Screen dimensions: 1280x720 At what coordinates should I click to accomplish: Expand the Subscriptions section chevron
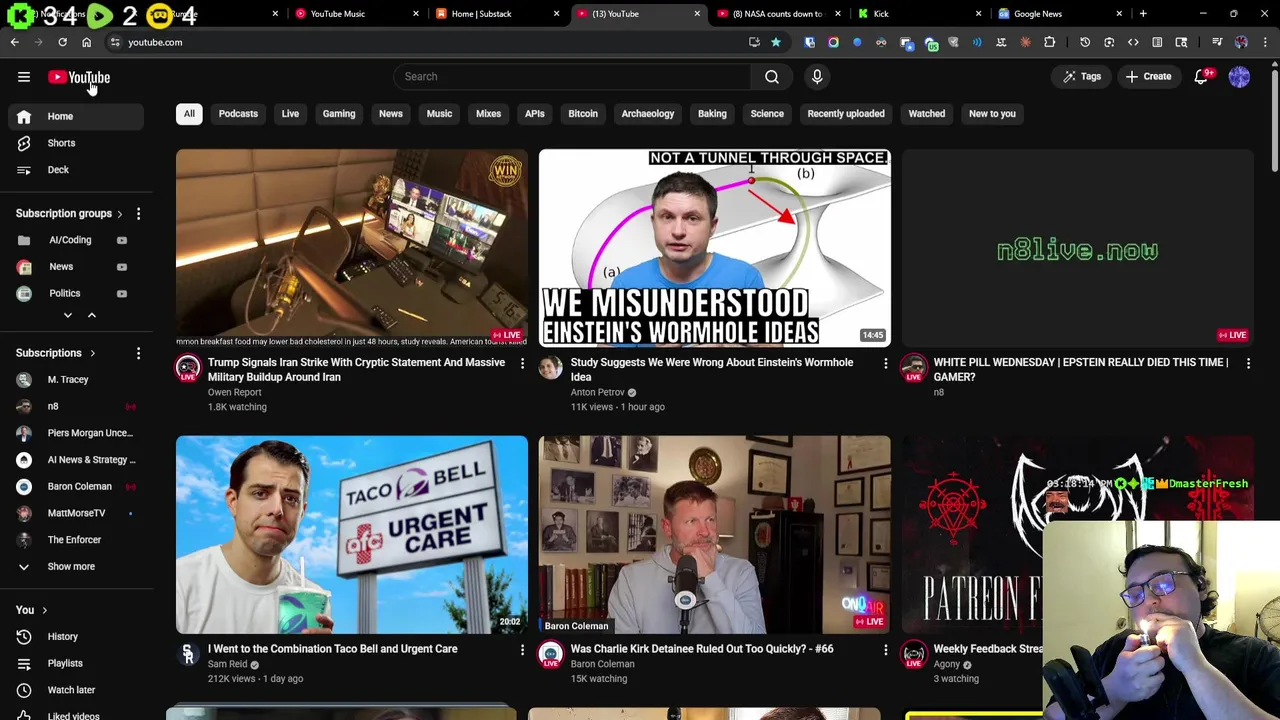click(x=93, y=353)
